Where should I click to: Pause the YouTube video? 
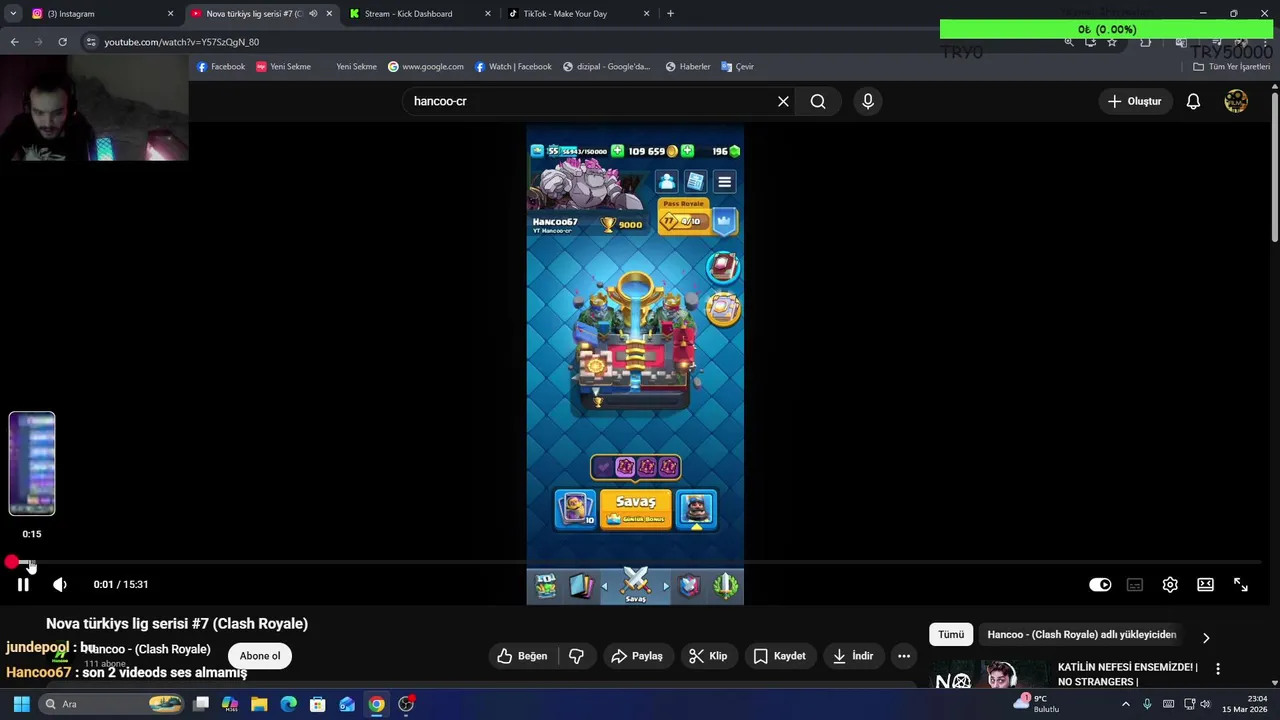pos(23,585)
